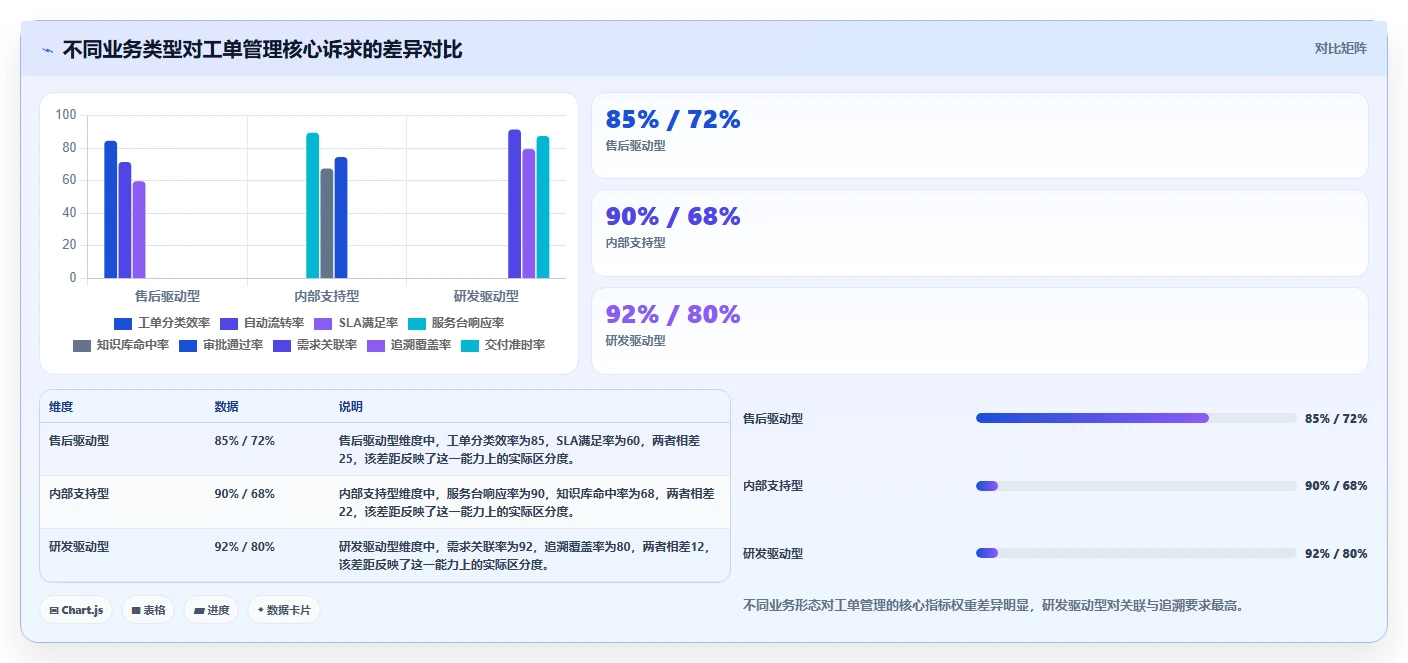Toggle the 自动流转率 legend item
Screen dimensions: 1408x663
click(x=261, y=323)
